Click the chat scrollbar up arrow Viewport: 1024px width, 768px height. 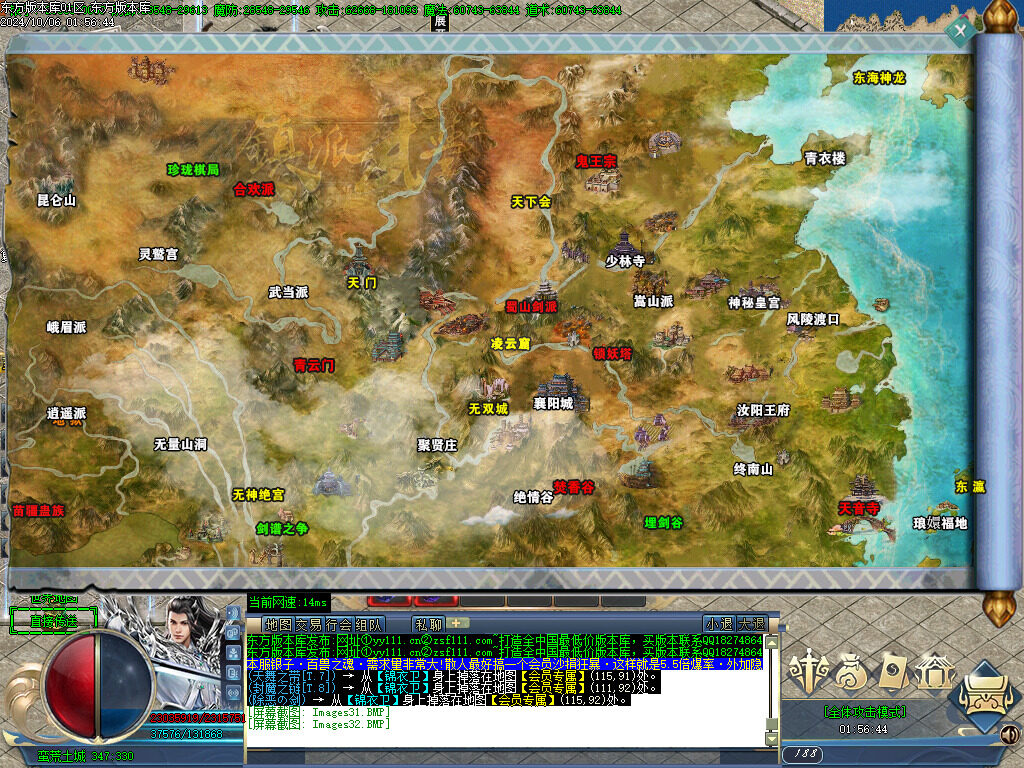click(x=772, y=643)
